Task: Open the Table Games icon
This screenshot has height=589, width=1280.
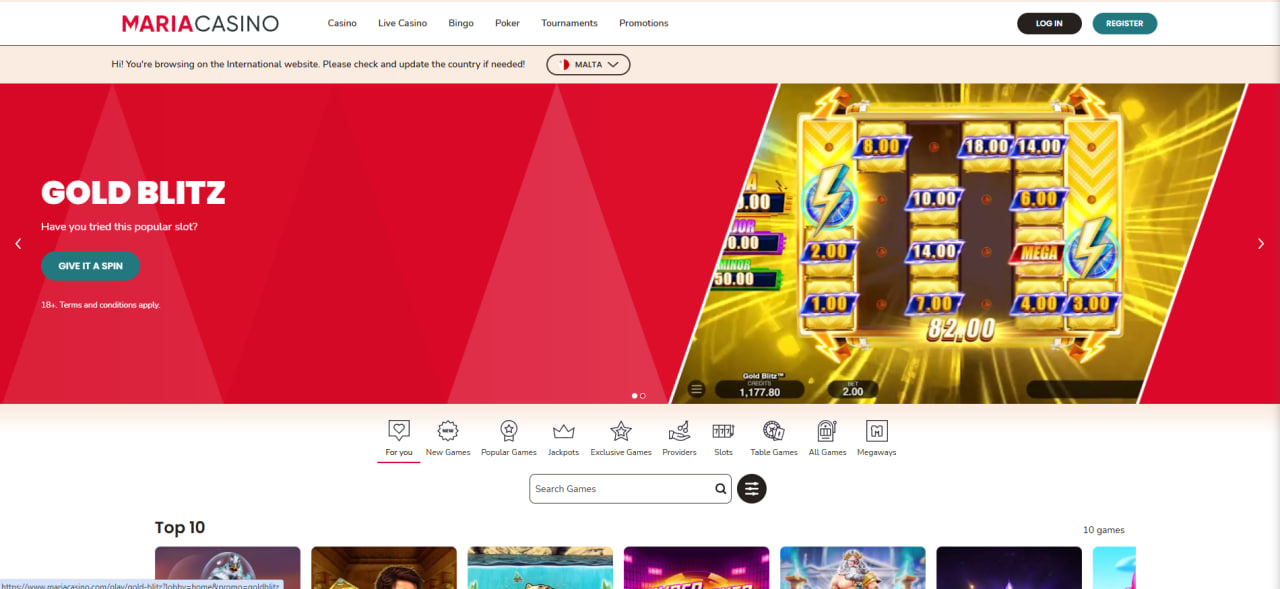Action: tap(774, 432)
